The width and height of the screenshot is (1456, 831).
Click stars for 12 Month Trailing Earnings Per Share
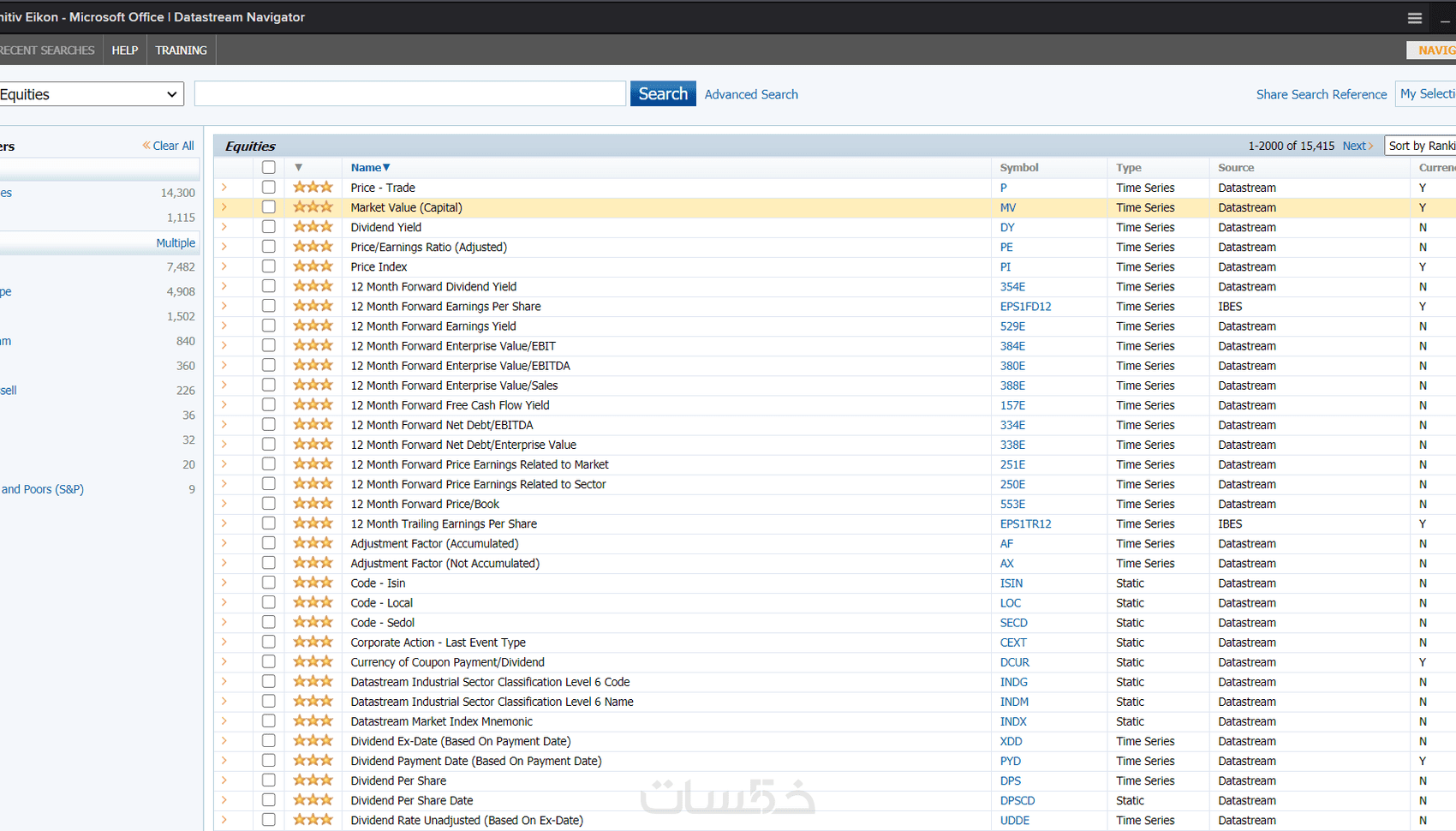point(313,523)
